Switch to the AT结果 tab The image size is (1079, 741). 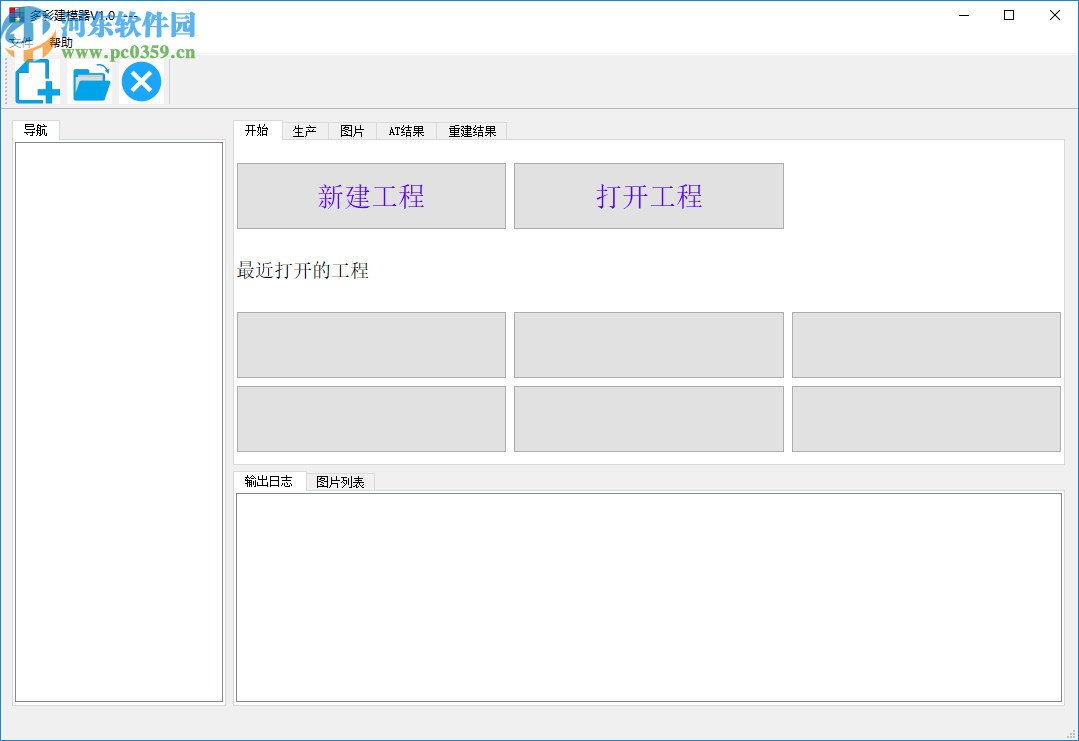(407, 131)
